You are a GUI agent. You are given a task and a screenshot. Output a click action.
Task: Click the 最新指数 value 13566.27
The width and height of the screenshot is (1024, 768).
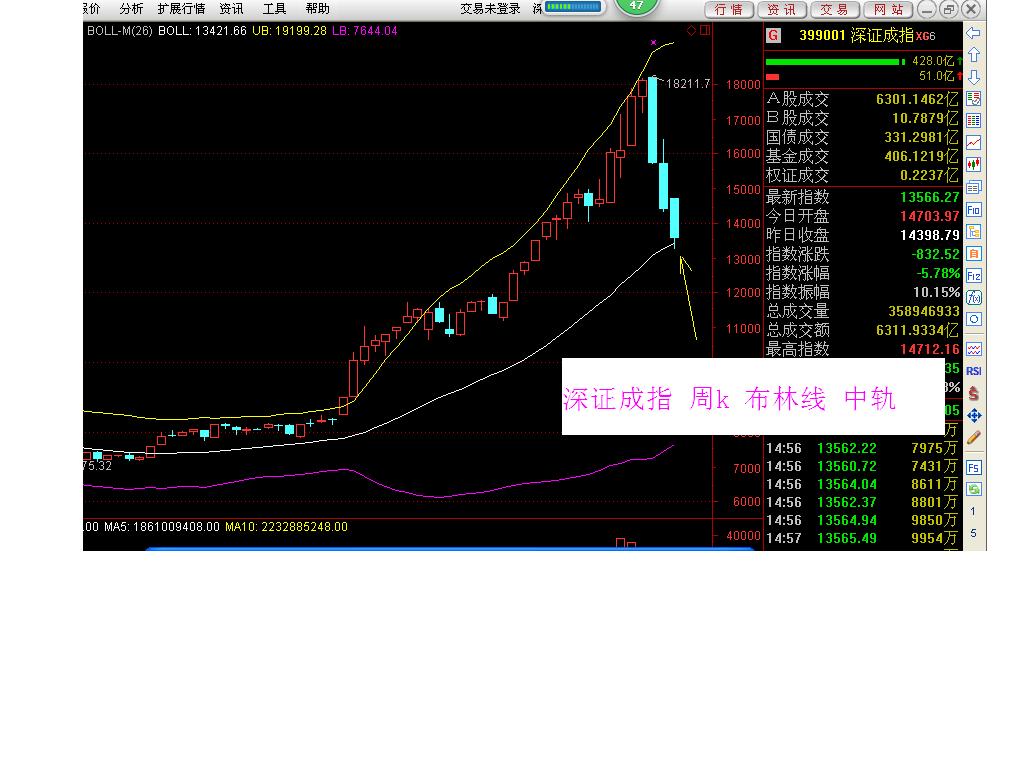pos(929,197)
